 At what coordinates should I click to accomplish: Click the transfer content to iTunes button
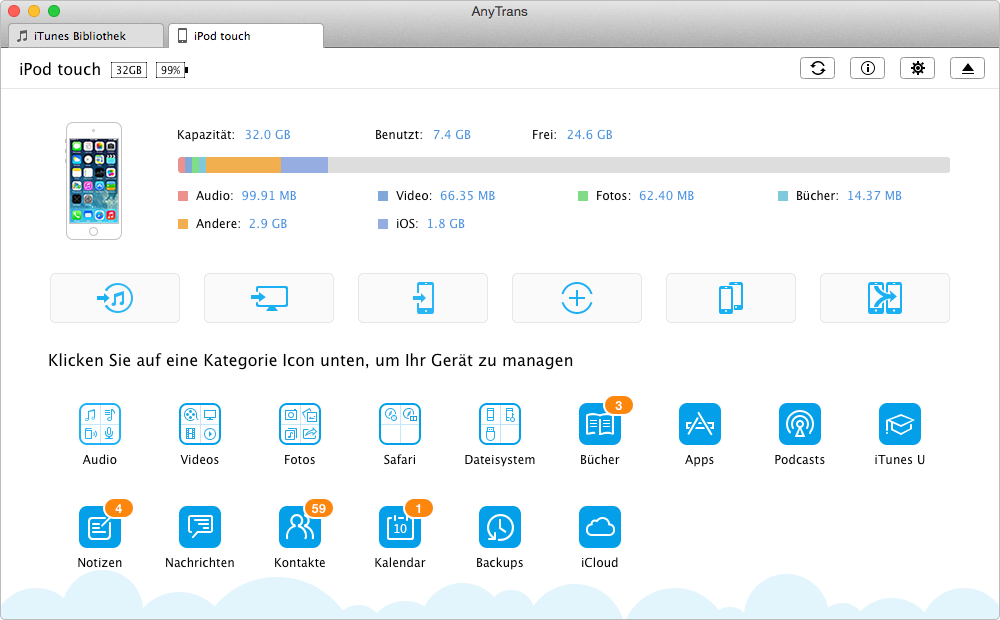(x=115, y=298)
